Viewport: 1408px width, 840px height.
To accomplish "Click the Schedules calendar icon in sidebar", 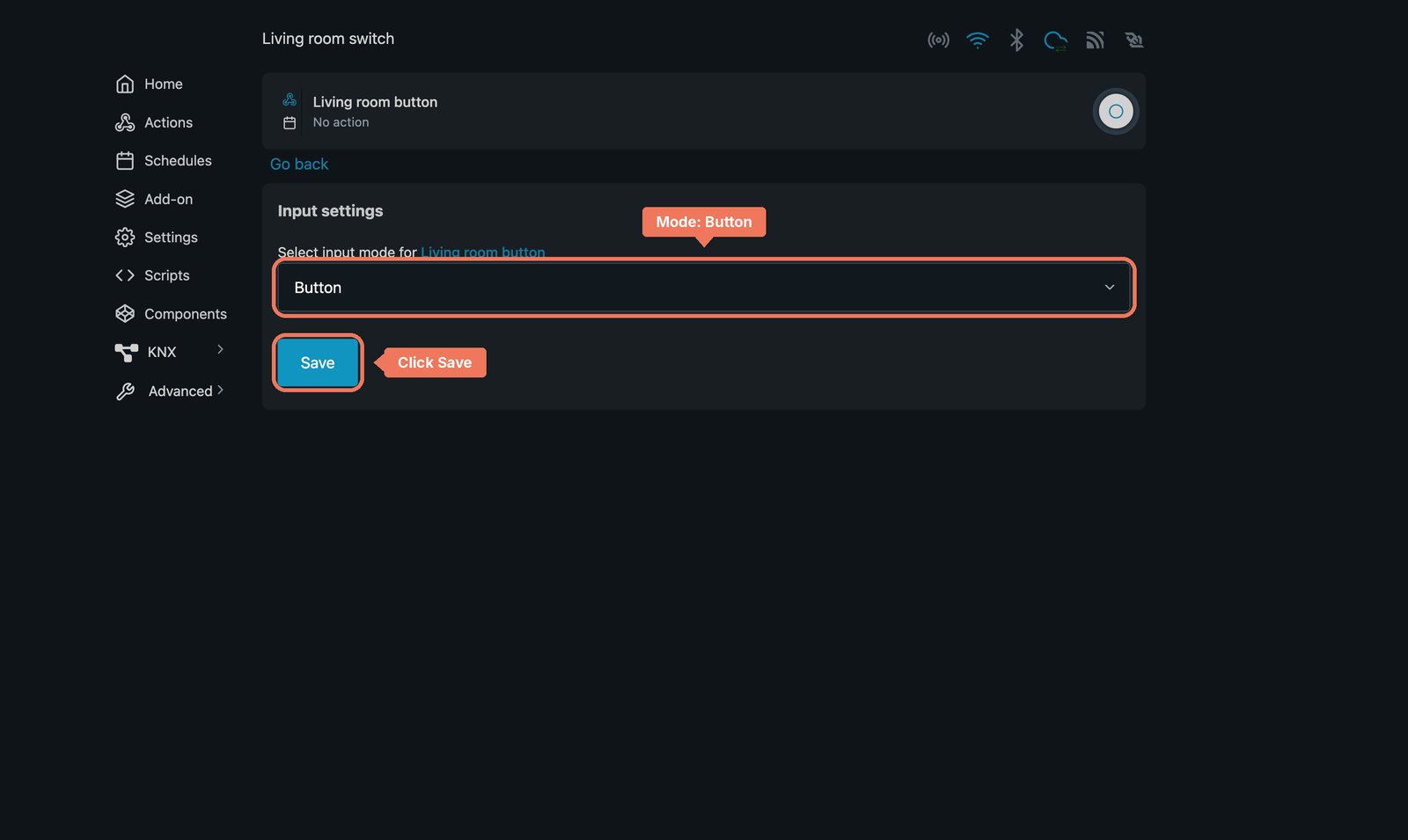I will [125, 160].
